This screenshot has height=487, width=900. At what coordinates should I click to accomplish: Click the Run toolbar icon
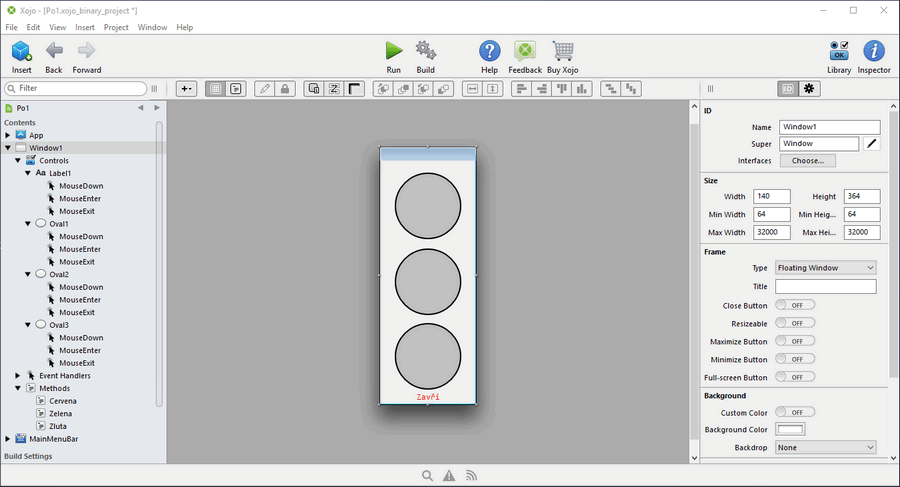tap(393, 51)
